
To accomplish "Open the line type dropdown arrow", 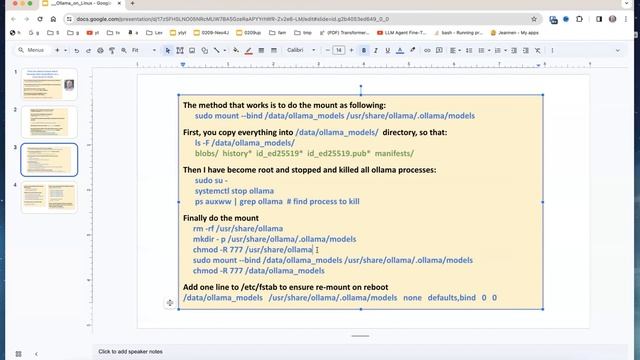I will point(224,51).
